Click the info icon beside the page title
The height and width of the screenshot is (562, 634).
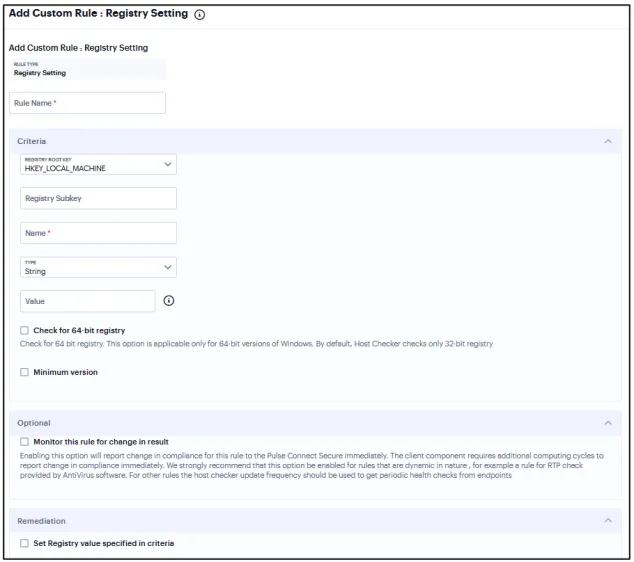coord(199,15)
